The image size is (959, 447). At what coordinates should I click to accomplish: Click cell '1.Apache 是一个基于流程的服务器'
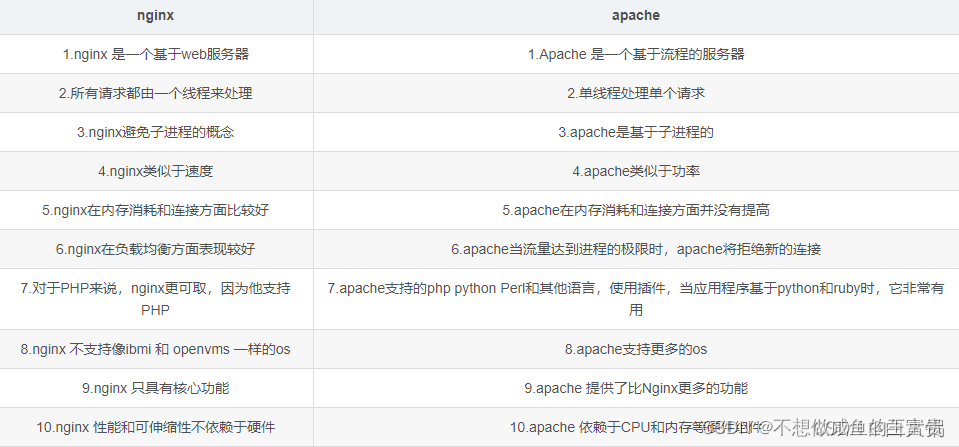click(x=636, y=54)
